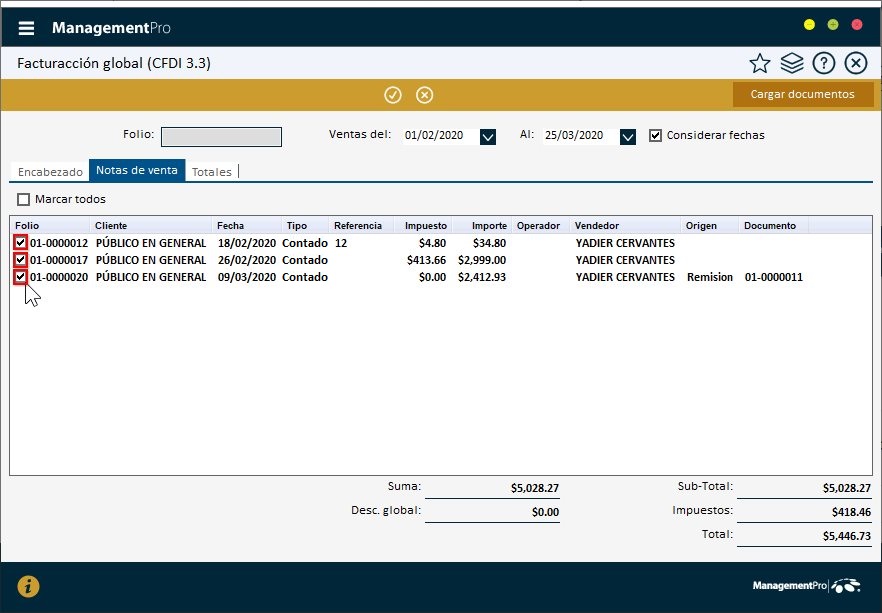The height and width of the screenshot is (613, 882).
Task: Click the Desc. global value $0.00
Action: click(x=546, y=512)
